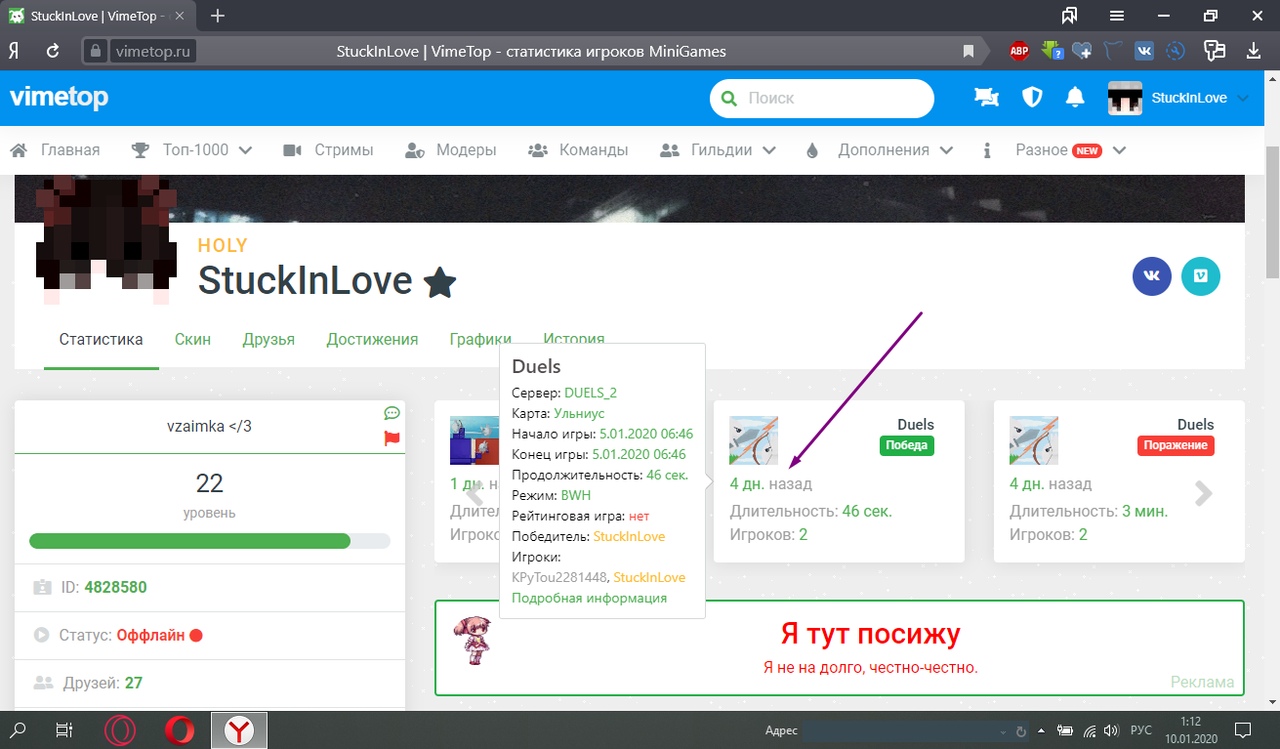Open a new browser tab
This screenshot has height=749, width=1280.
point(218,16)
